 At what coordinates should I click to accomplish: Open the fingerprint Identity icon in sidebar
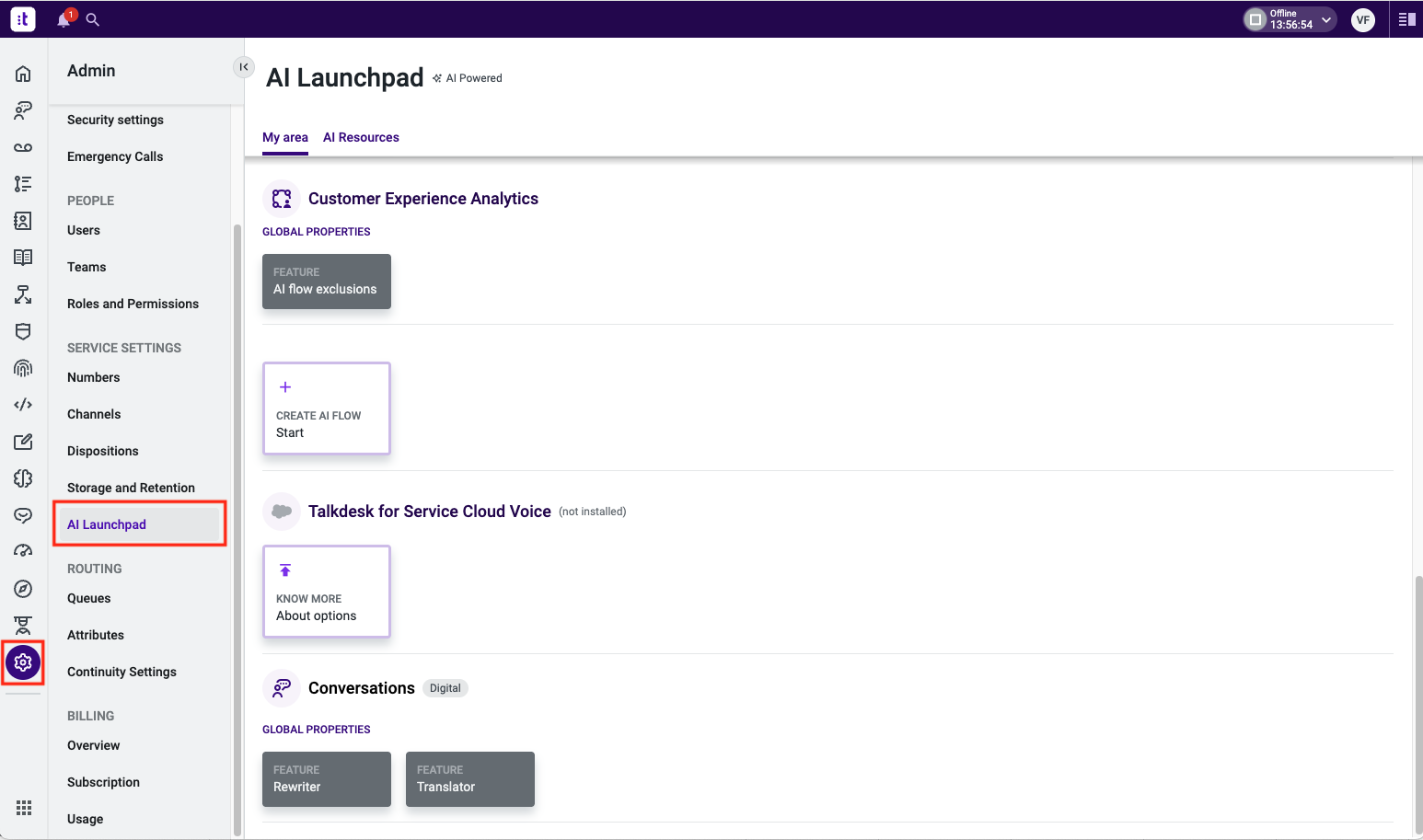(23, 368)
